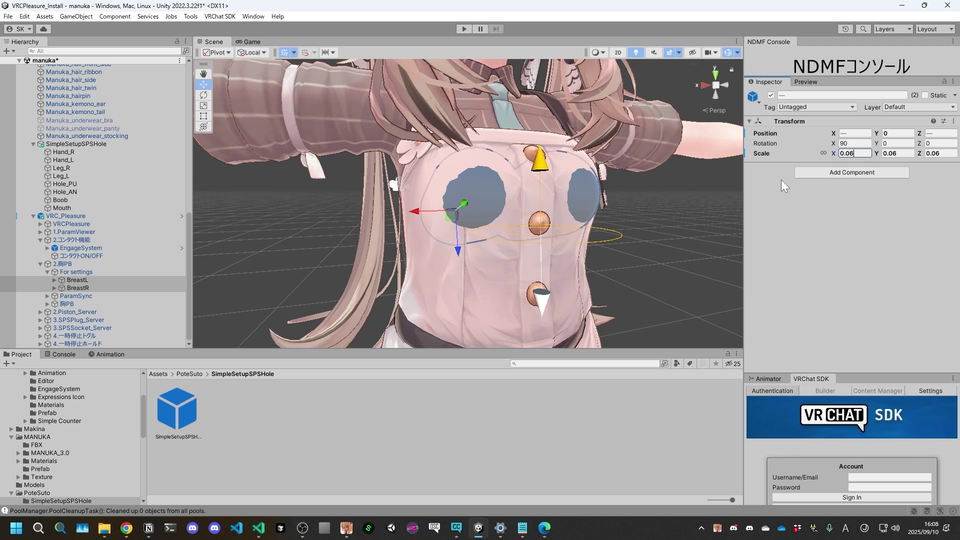Switch to the Animator tab
This screenshot has width=960, height=540.
pos(765,379)
